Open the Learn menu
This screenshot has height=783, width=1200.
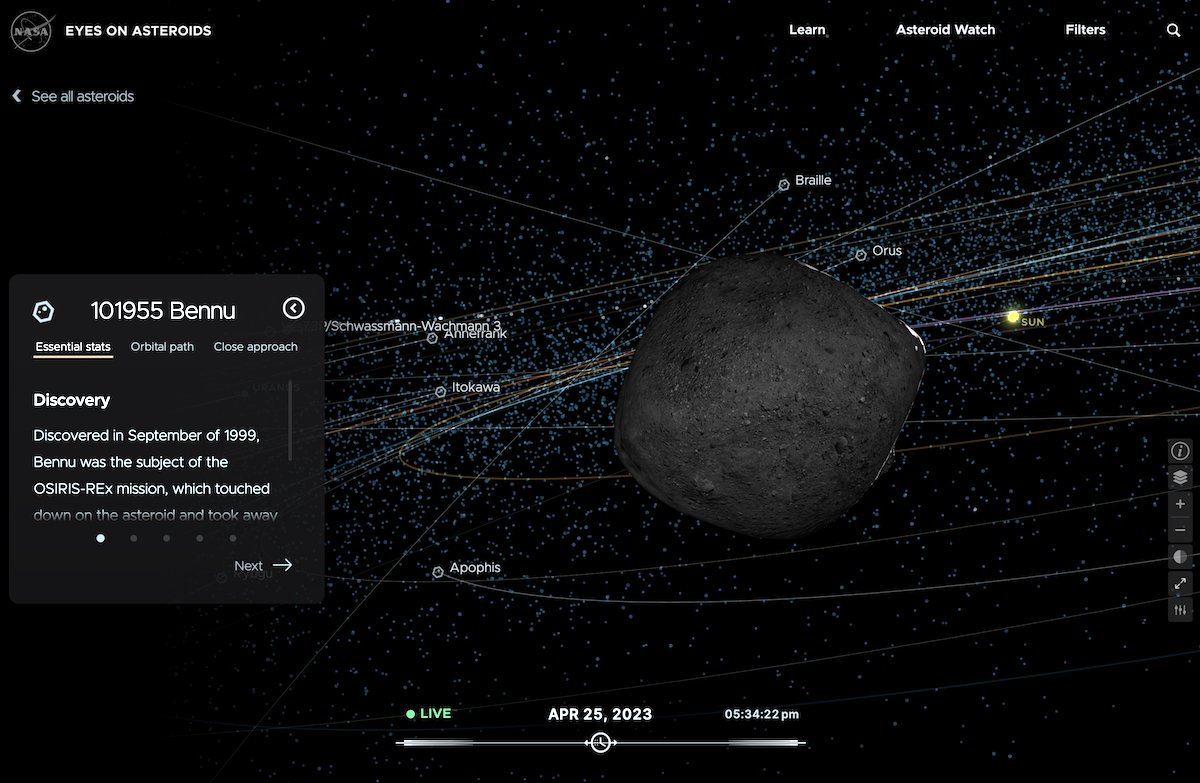click(807, 30)
